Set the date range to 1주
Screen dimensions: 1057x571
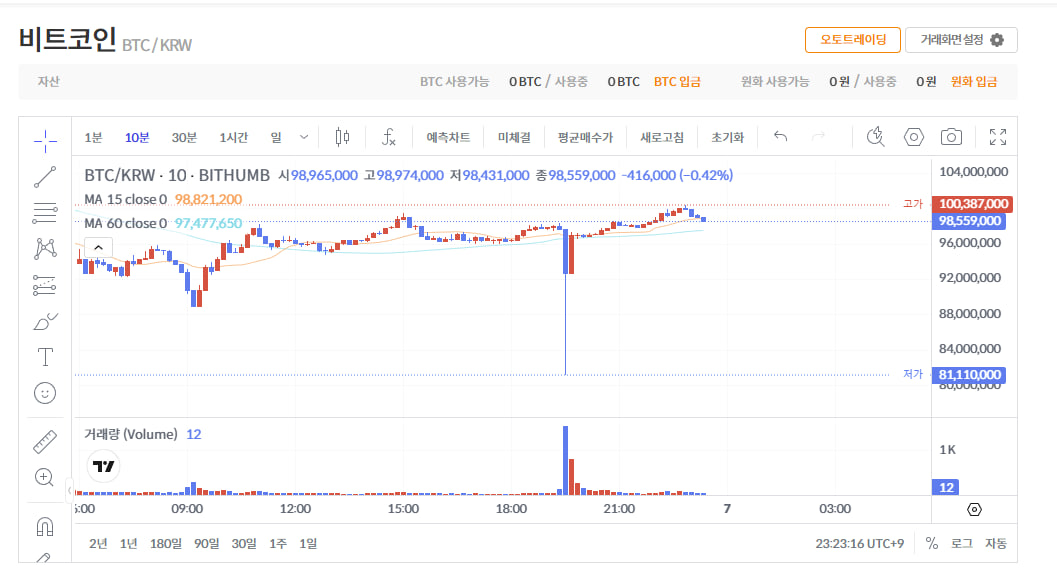pyautogui.click(x=278, y=543)
